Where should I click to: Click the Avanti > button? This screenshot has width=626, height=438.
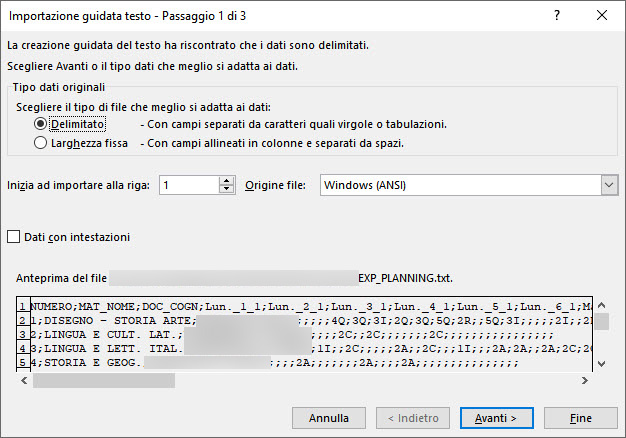(497, 418)
